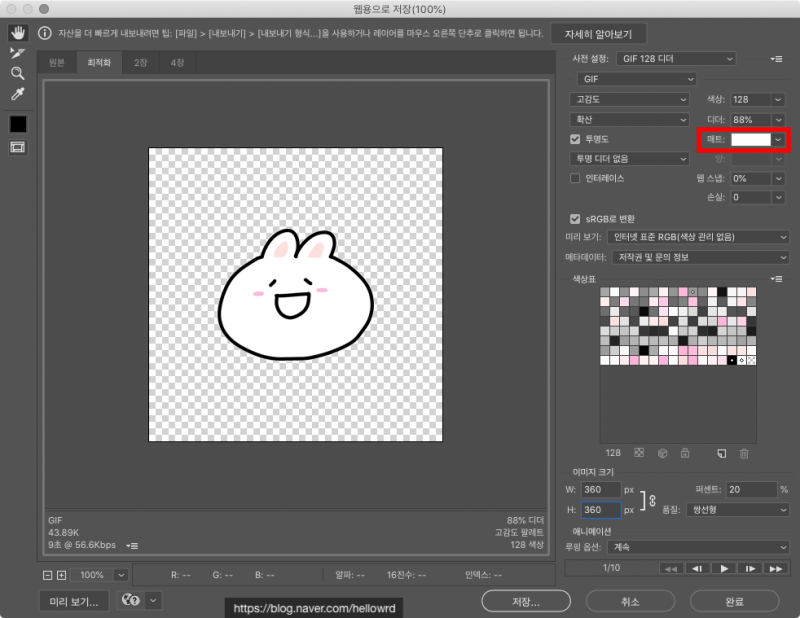
Task: Uncheck the sRGB로 변환 checkbox
Action: click(x=575, y=218)
